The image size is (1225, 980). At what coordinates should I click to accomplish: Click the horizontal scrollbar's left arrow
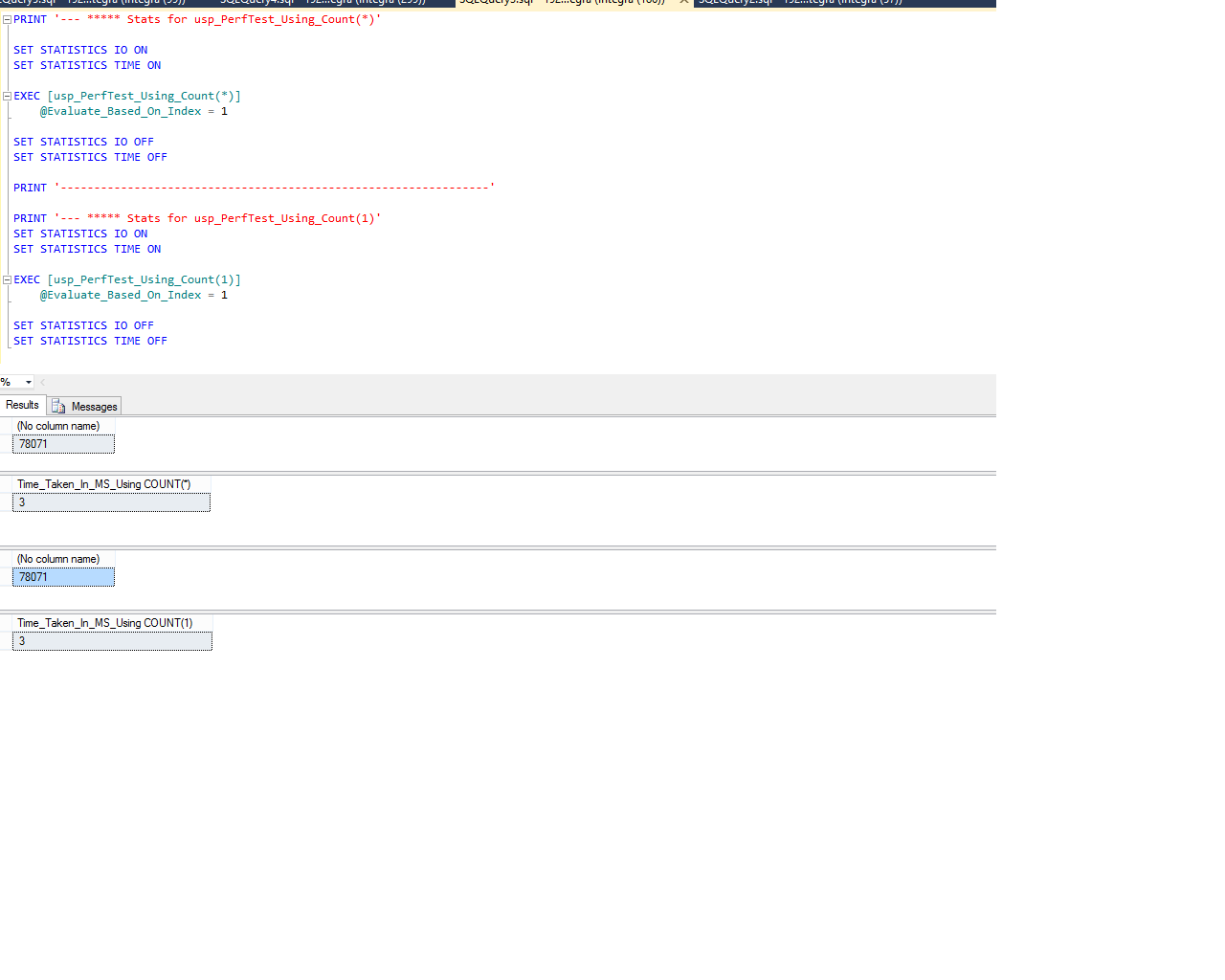[43, 382]
